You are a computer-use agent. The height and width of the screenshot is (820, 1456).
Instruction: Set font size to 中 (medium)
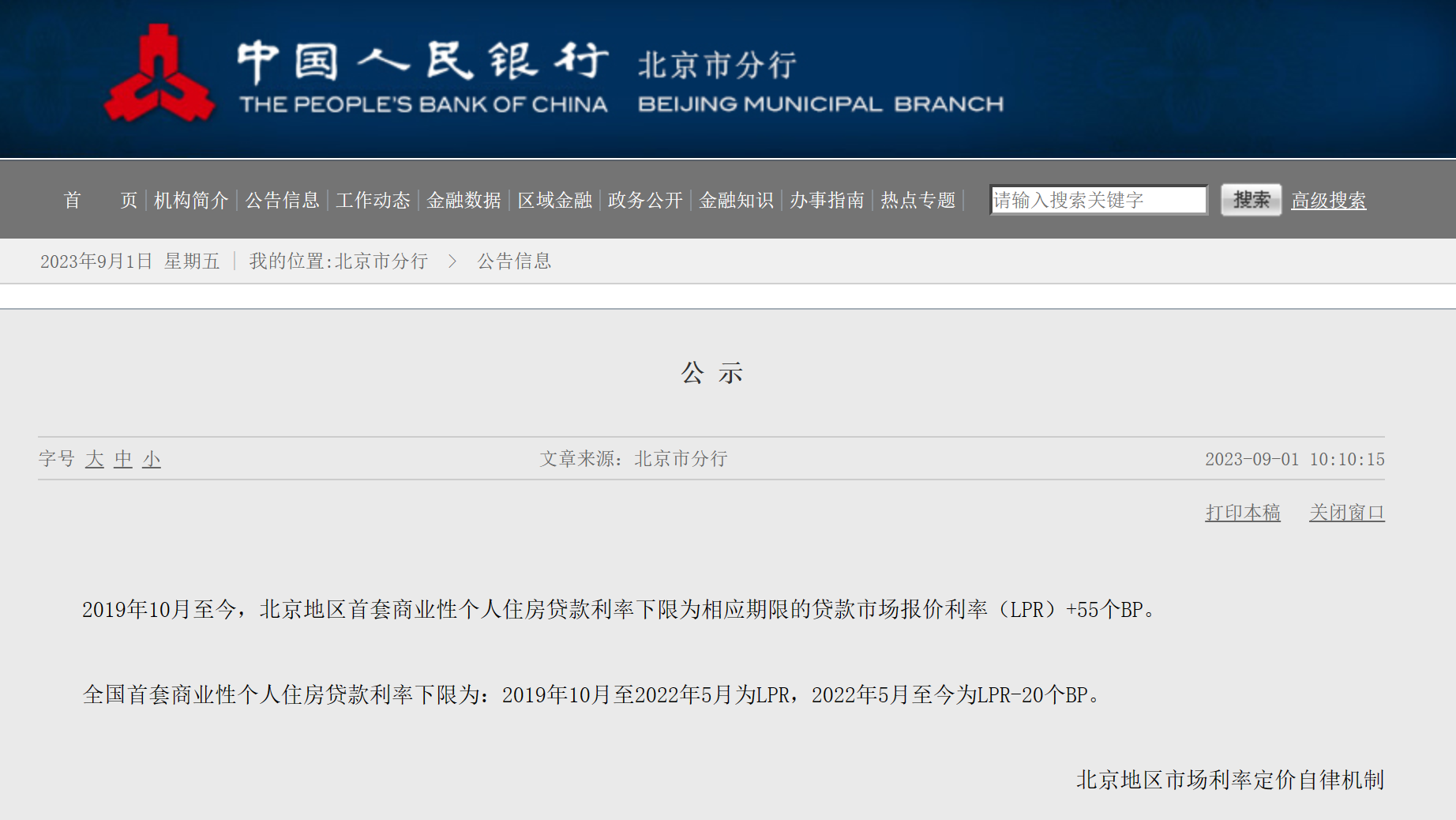[123, 459]
